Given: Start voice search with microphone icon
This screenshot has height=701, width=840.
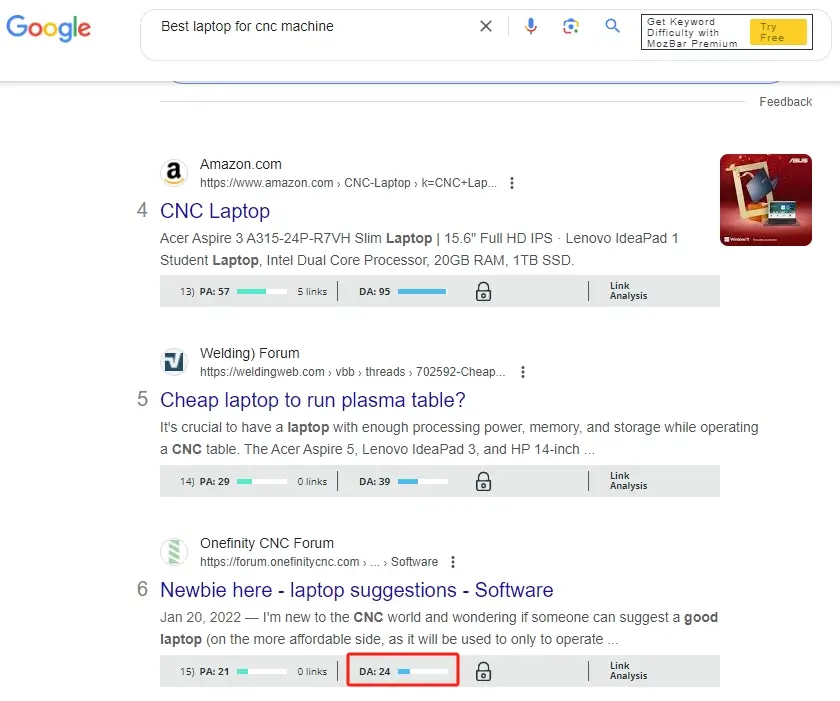Looking at the screenshot, I should [530, 26].
